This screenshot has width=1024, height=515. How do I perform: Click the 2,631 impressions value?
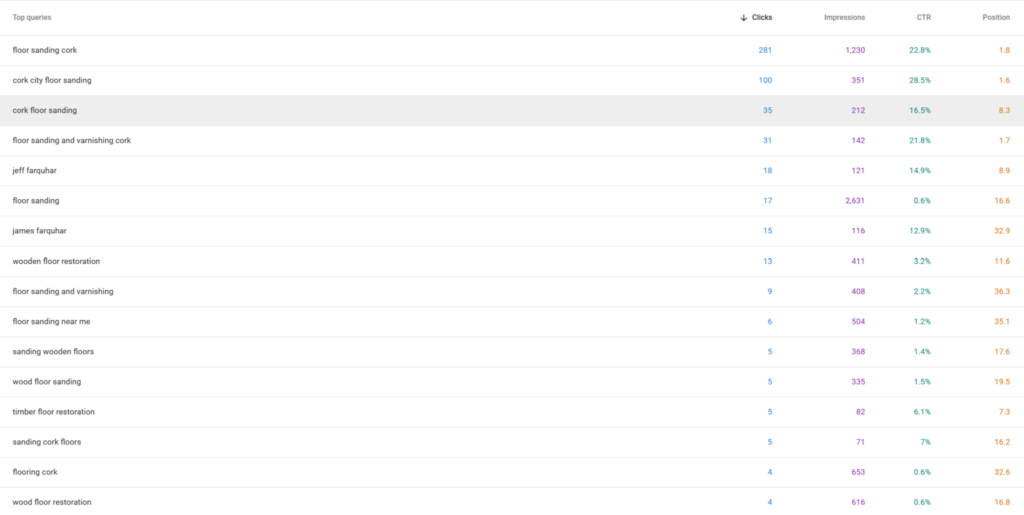pos(855,200)
